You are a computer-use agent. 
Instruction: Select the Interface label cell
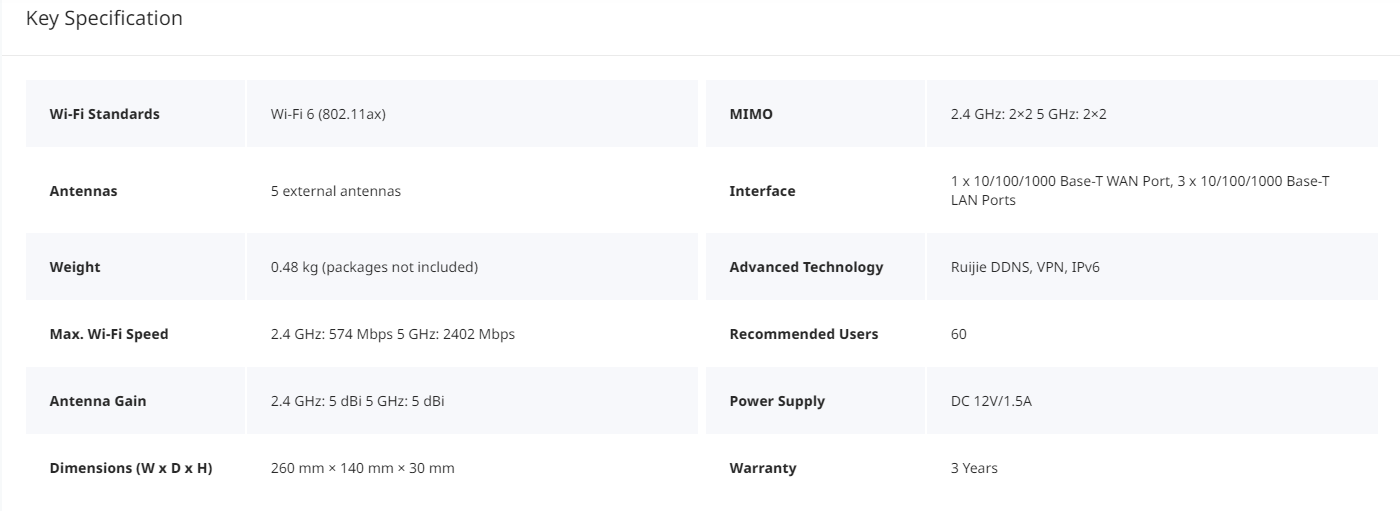click(815, 191)
